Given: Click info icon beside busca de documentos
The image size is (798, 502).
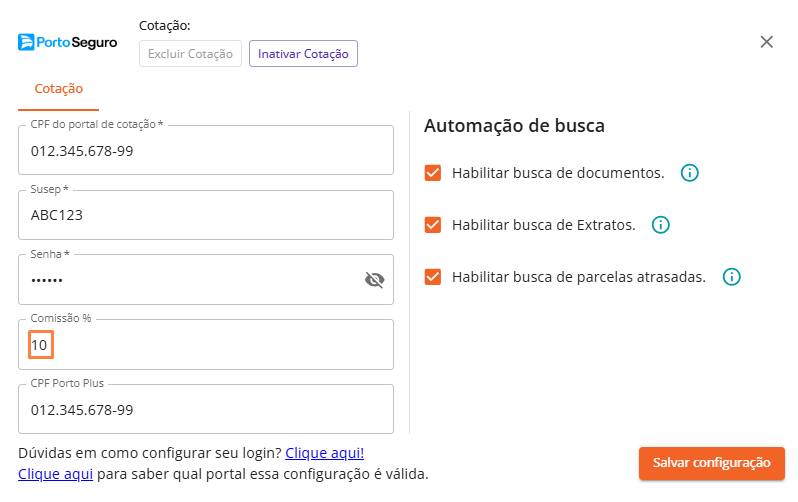Looking at the screenshot, I should pyautogui.click(x=689, y=173).
